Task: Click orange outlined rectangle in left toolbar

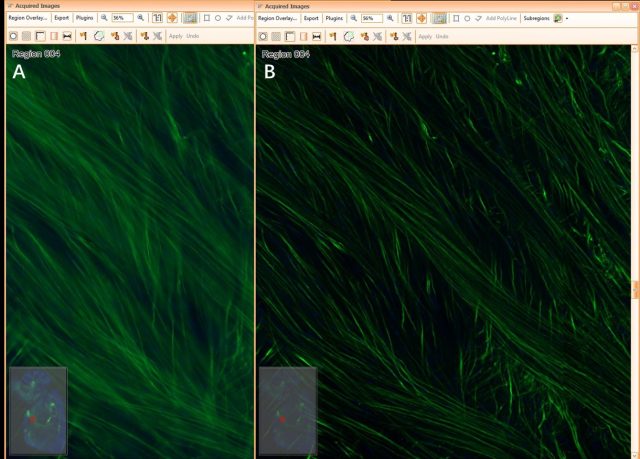Action: tap(54, 36)
